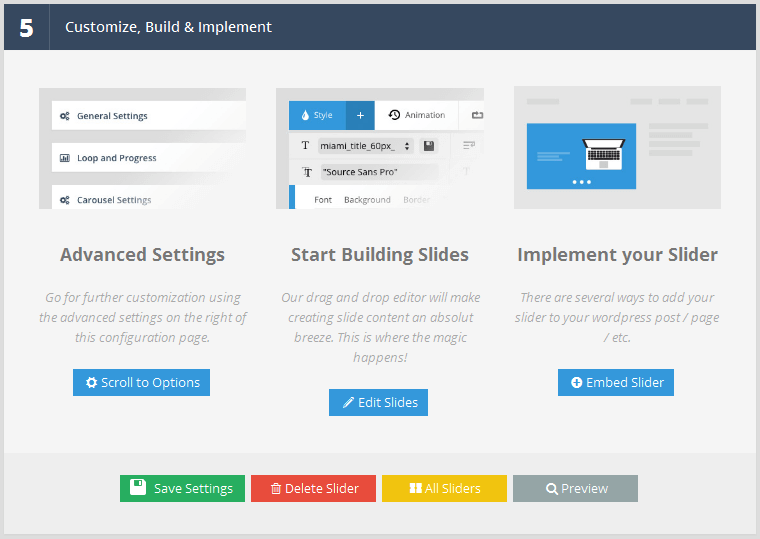760x539 pixels.
Task: Click the floppy disk save style icon
Action: (429, 146)
